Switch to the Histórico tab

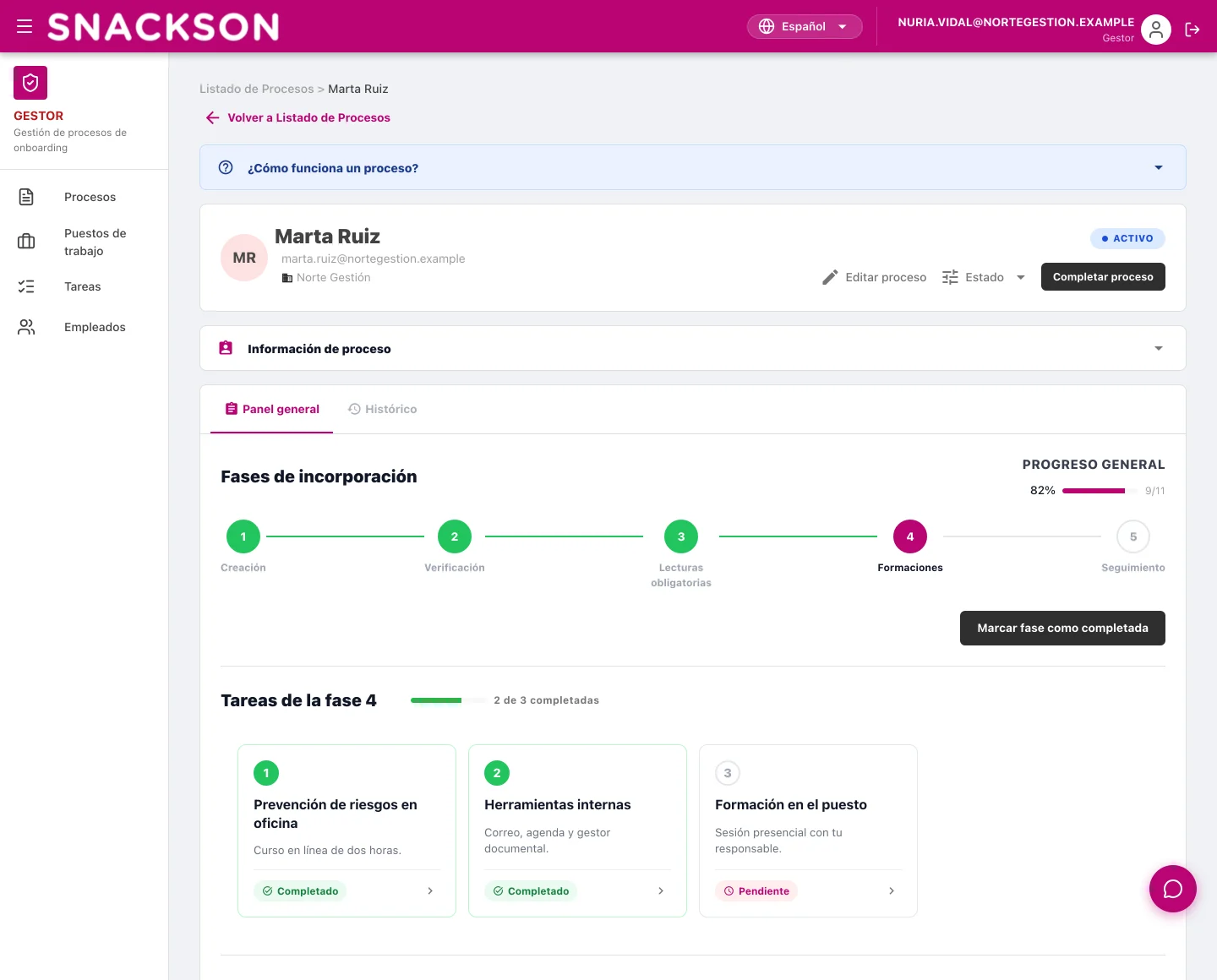click(x=382, y=409)
